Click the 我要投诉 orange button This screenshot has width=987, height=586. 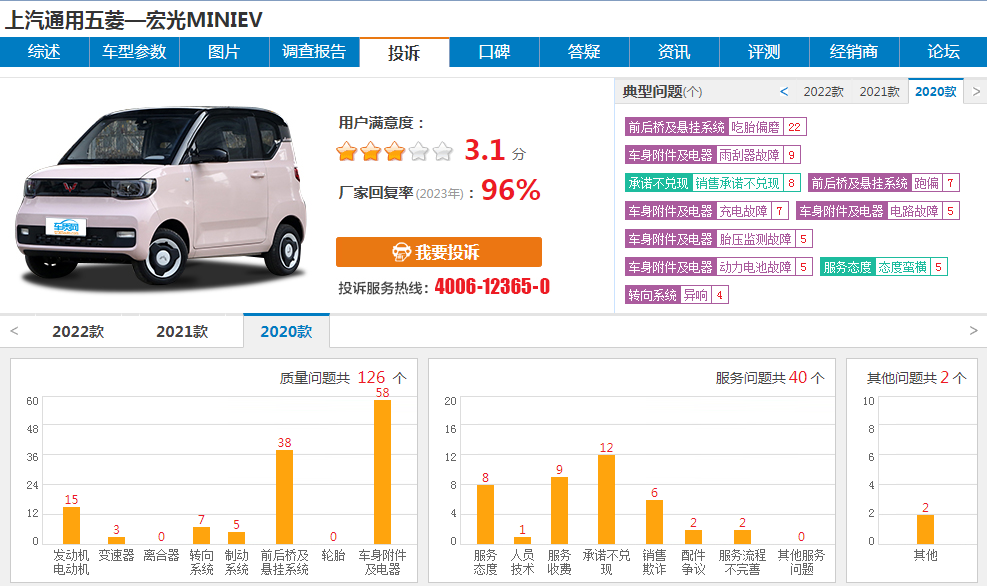pyautogui.click(x=438, y=252)
